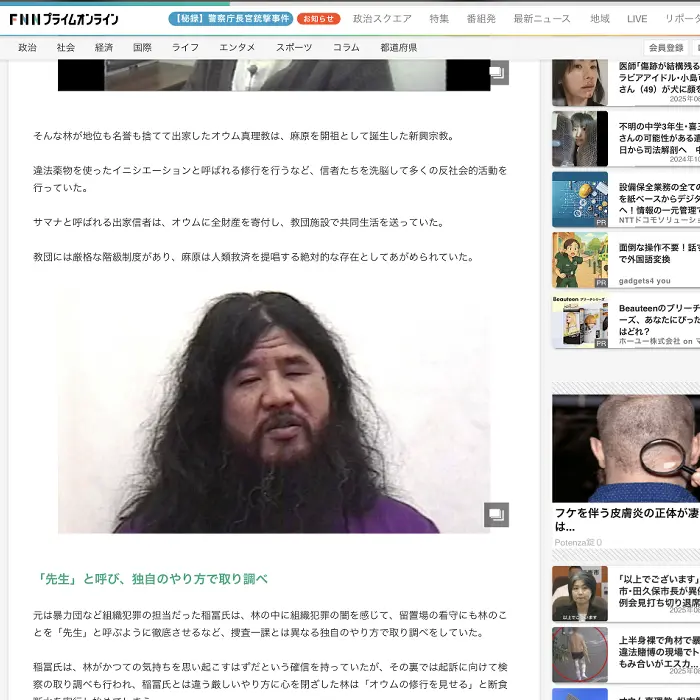700x700 pixels.
Task: Open the scalp magnifier advertisement image
Action: coord(626,448)
